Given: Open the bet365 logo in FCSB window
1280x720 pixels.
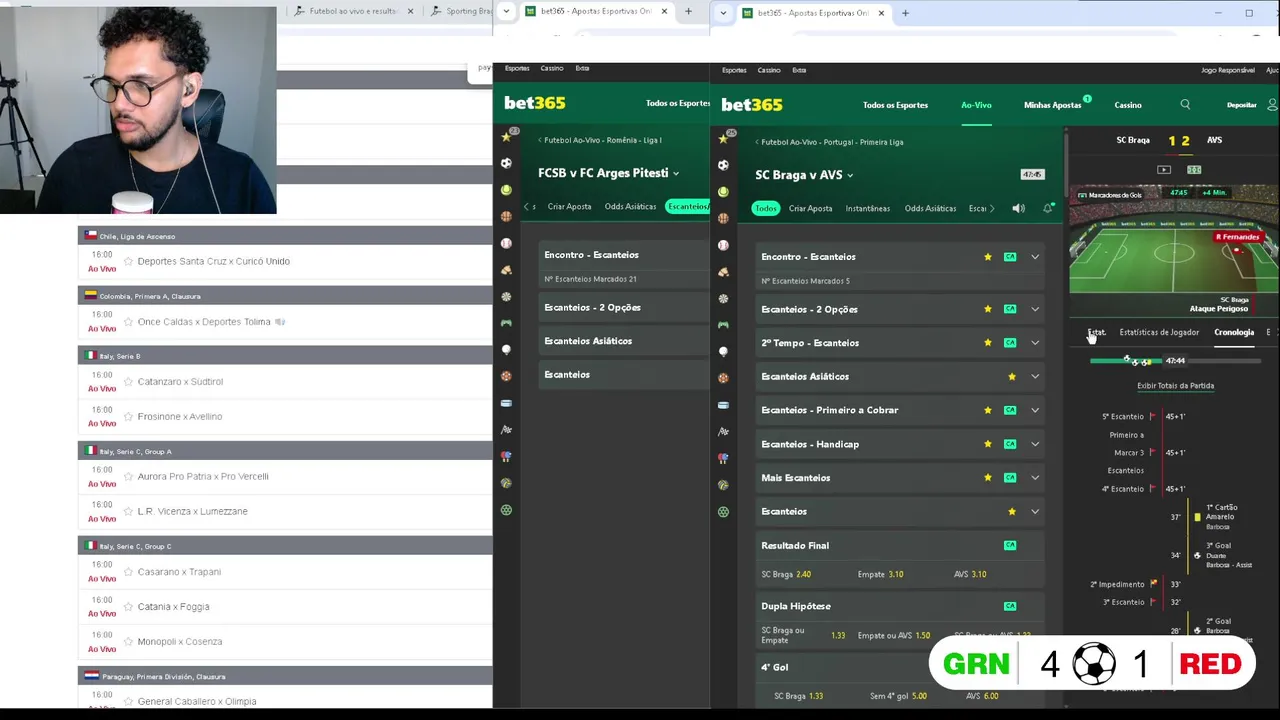Looking at the screenshot, I should (535, 102).
